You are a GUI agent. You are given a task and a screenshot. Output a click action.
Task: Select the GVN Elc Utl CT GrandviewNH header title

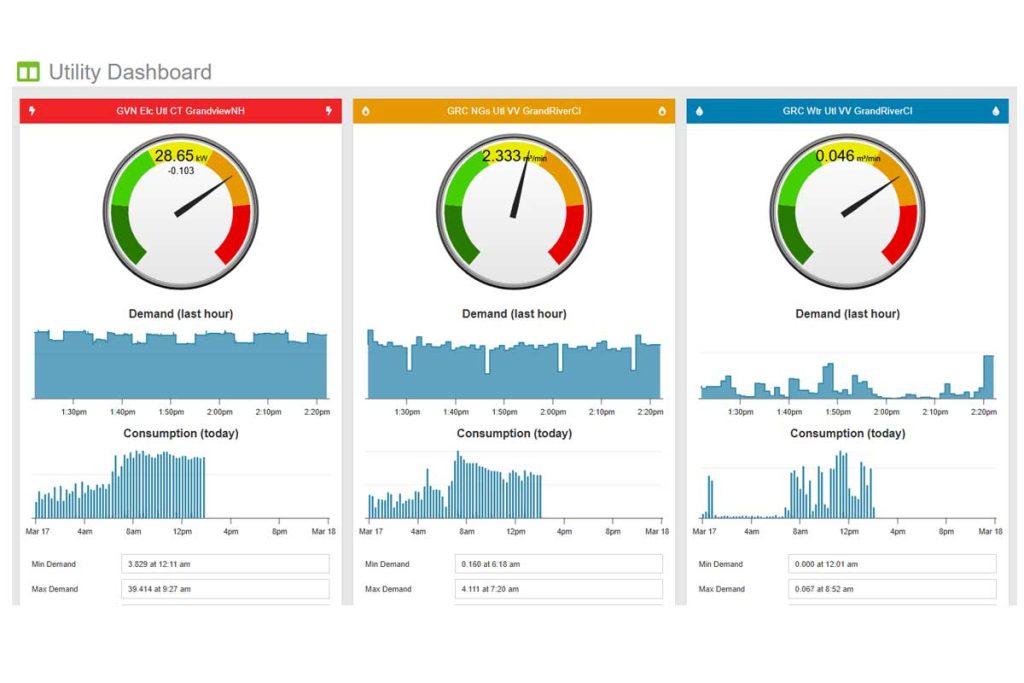coord(180,111)
